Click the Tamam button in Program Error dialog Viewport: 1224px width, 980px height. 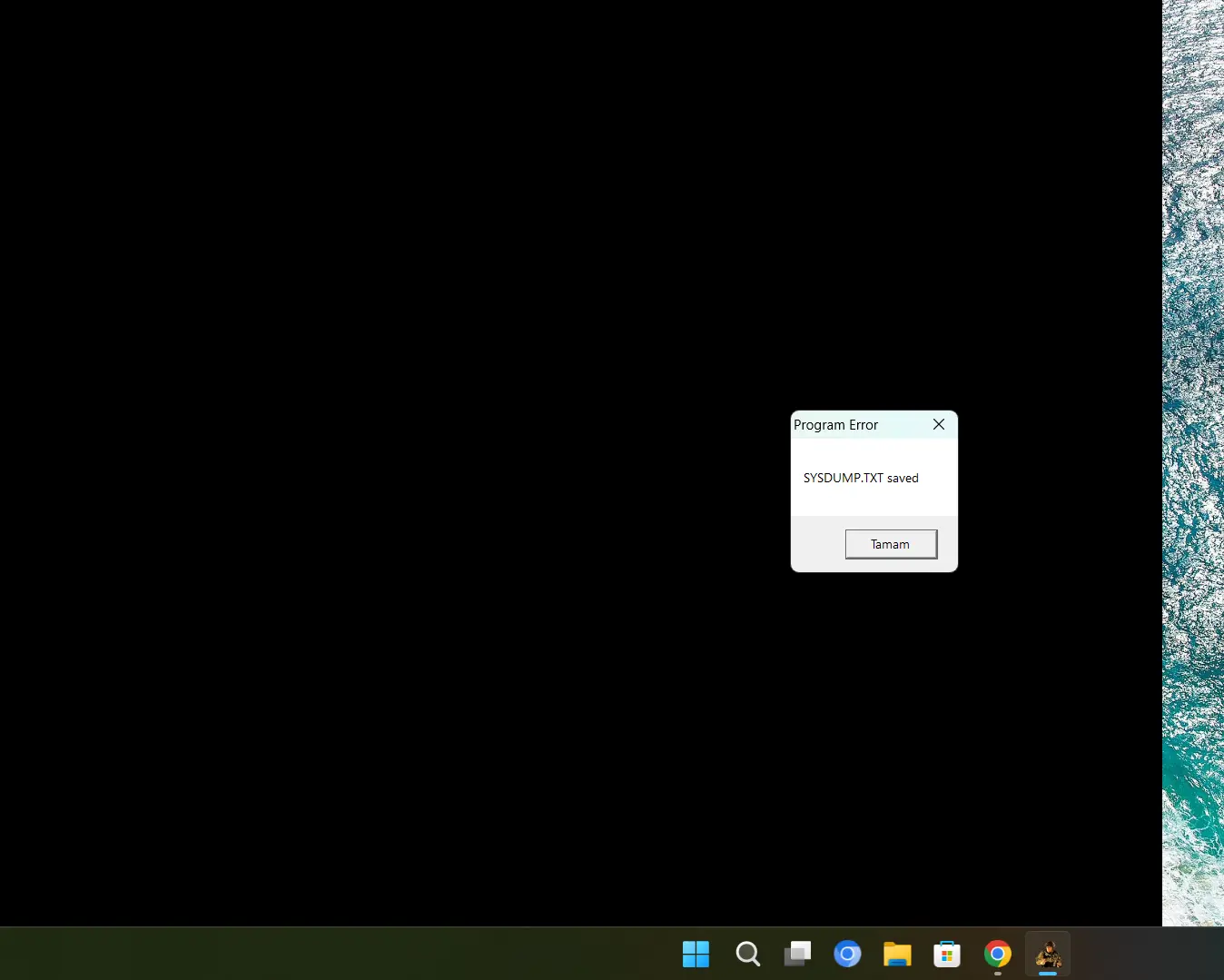point(891,544)
